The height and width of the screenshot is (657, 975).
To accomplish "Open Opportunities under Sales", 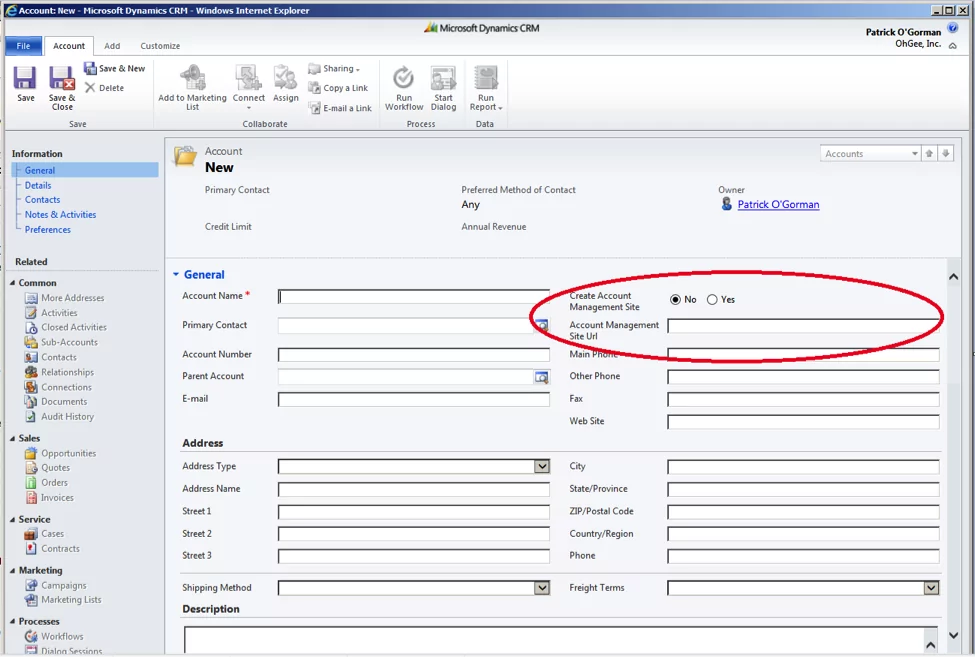I will click(61, 453).
